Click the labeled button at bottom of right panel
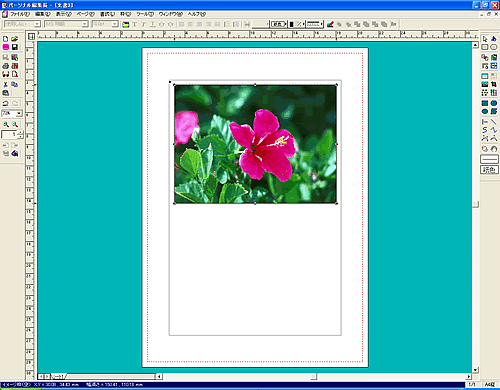This screenshot has height=390, width=500. tap(489, 170)
